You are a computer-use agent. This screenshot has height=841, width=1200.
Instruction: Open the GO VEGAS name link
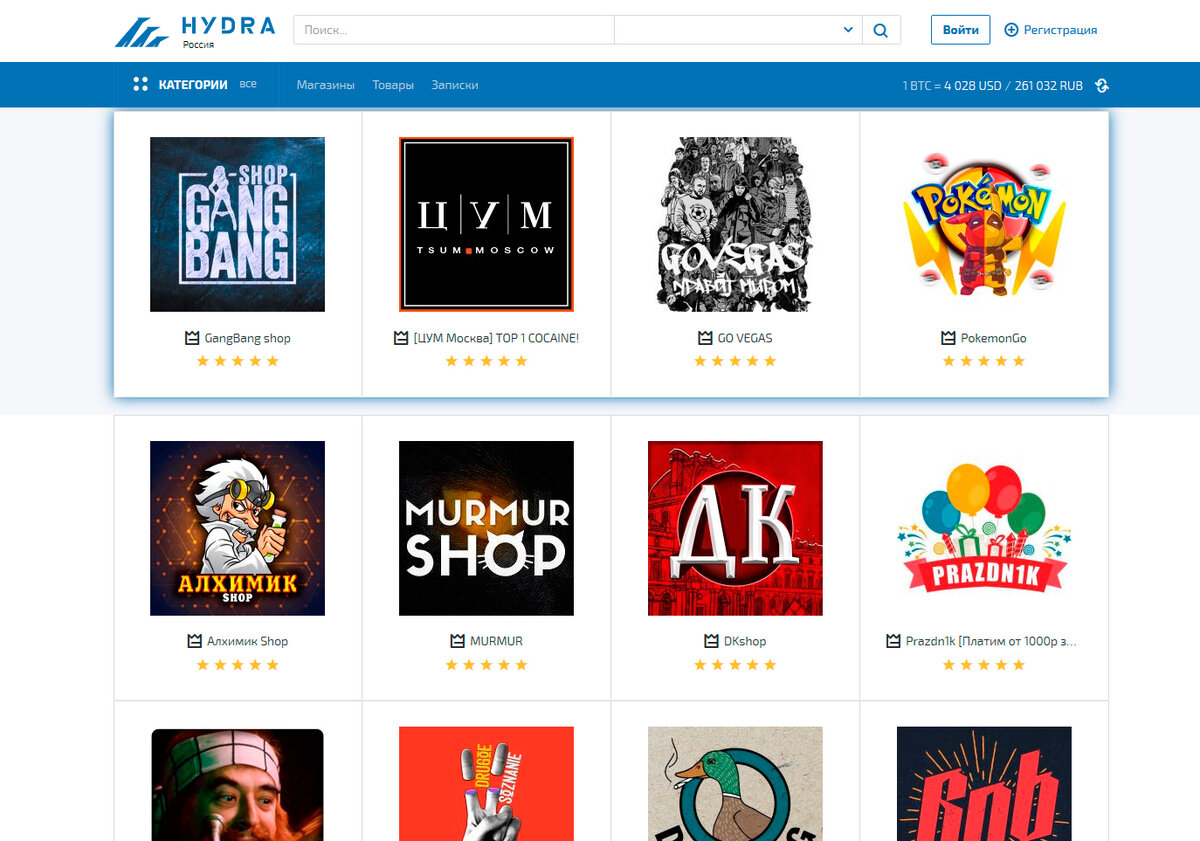click(745, 338)
